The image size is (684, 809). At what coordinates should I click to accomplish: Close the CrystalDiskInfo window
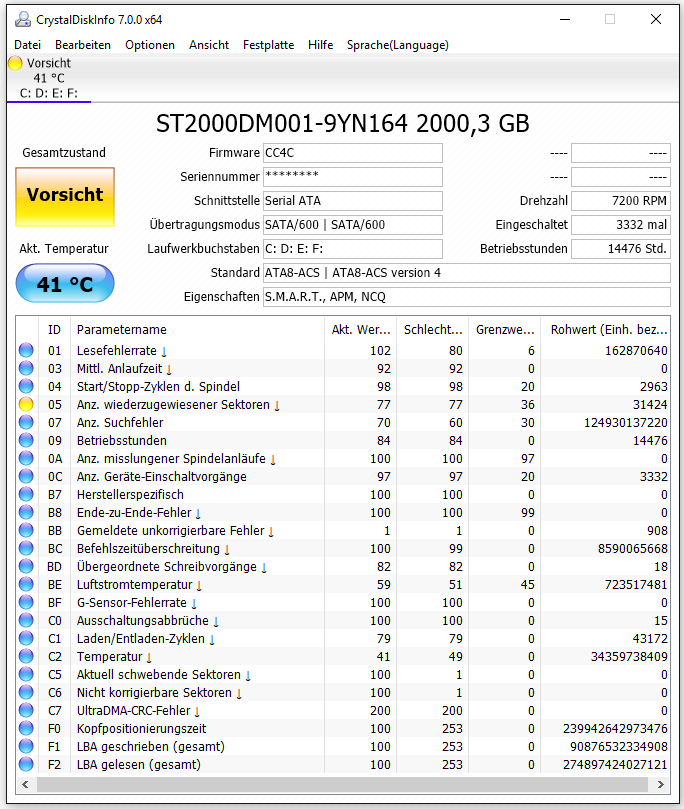click(656, 20)
